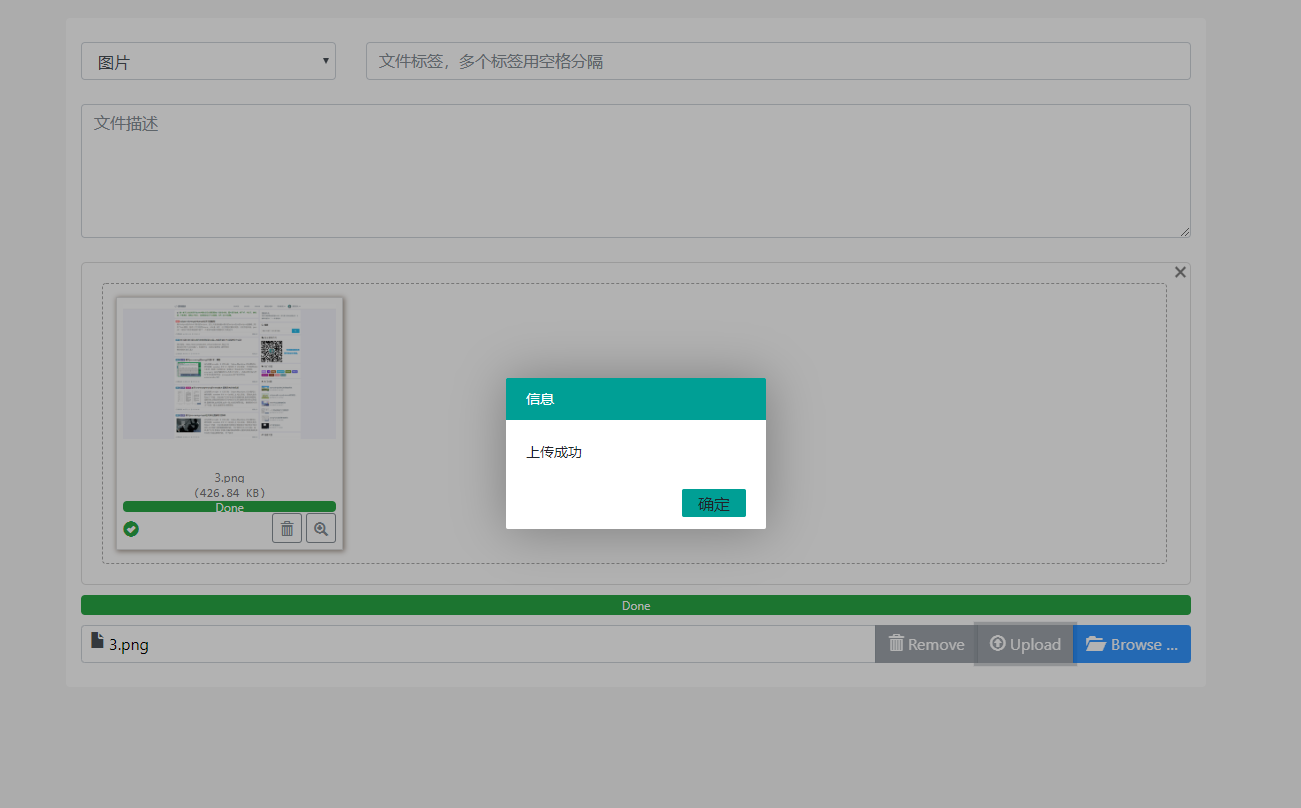Click the description textarea resize handle

click(x=1185, y=232)
